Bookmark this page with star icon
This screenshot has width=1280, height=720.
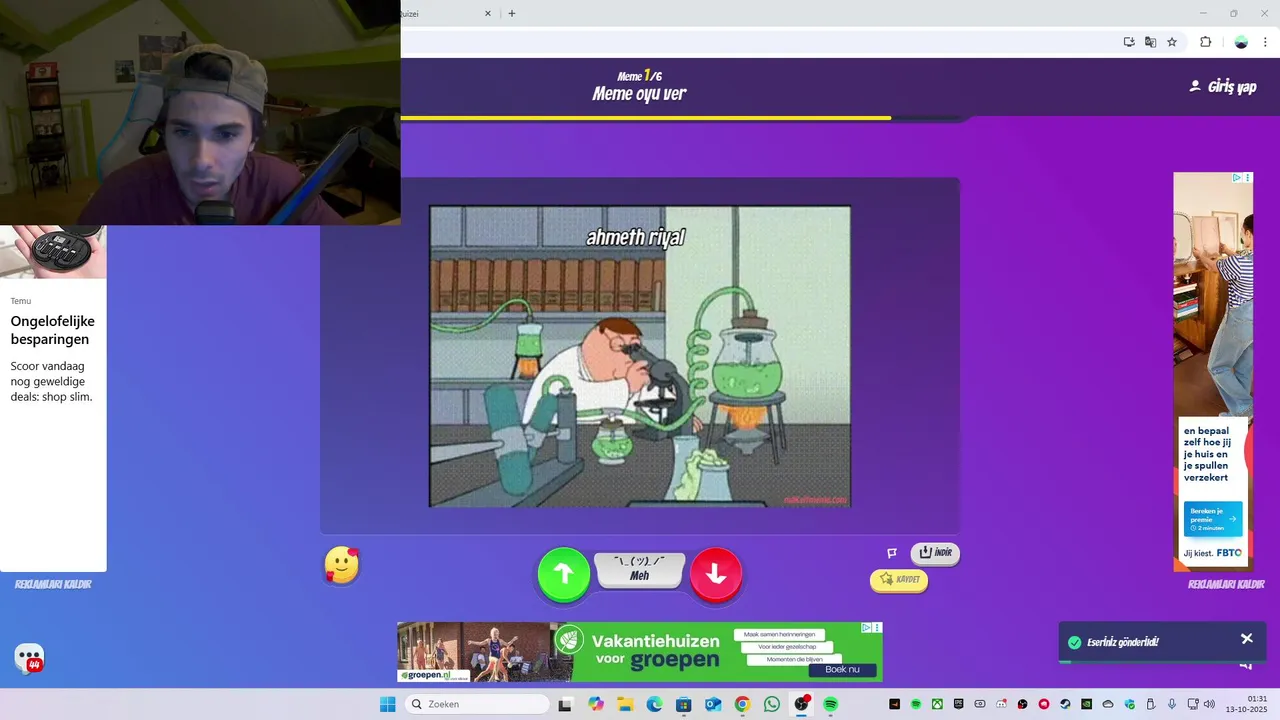pos(1172,42)
